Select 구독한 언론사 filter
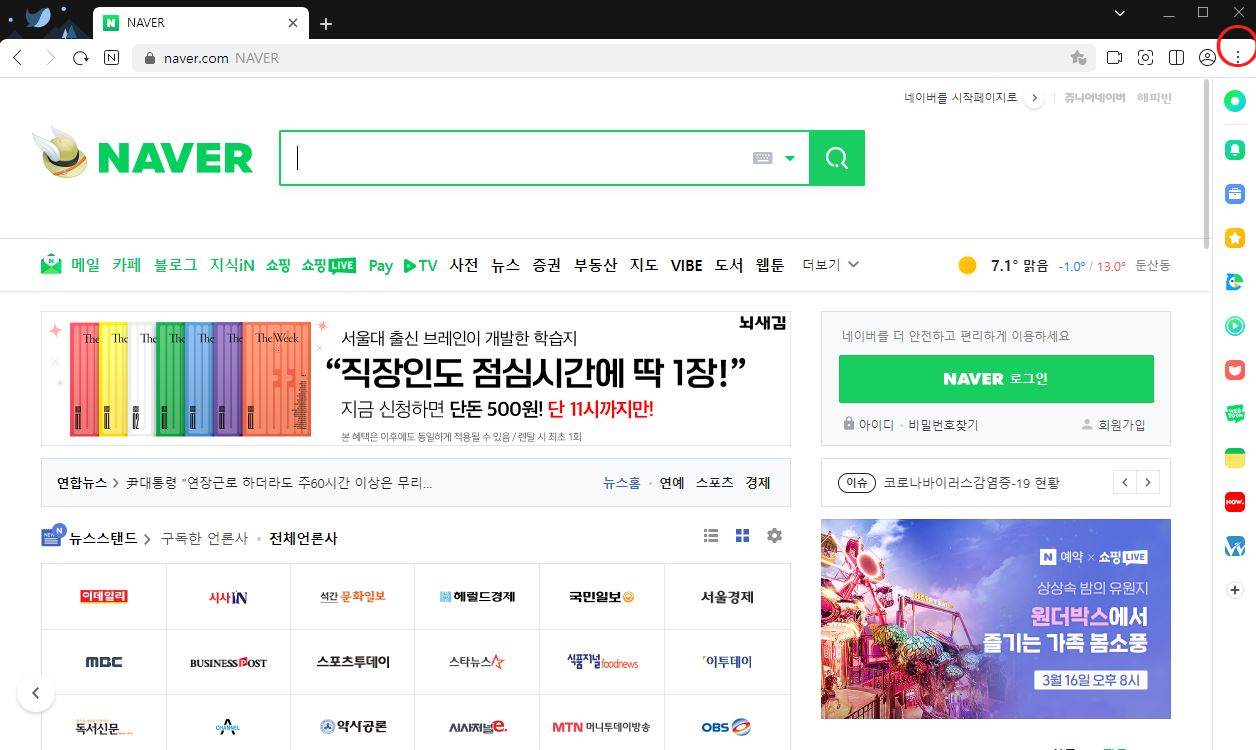Screen dimensions: 1256x750 click(x=204, y=538)
